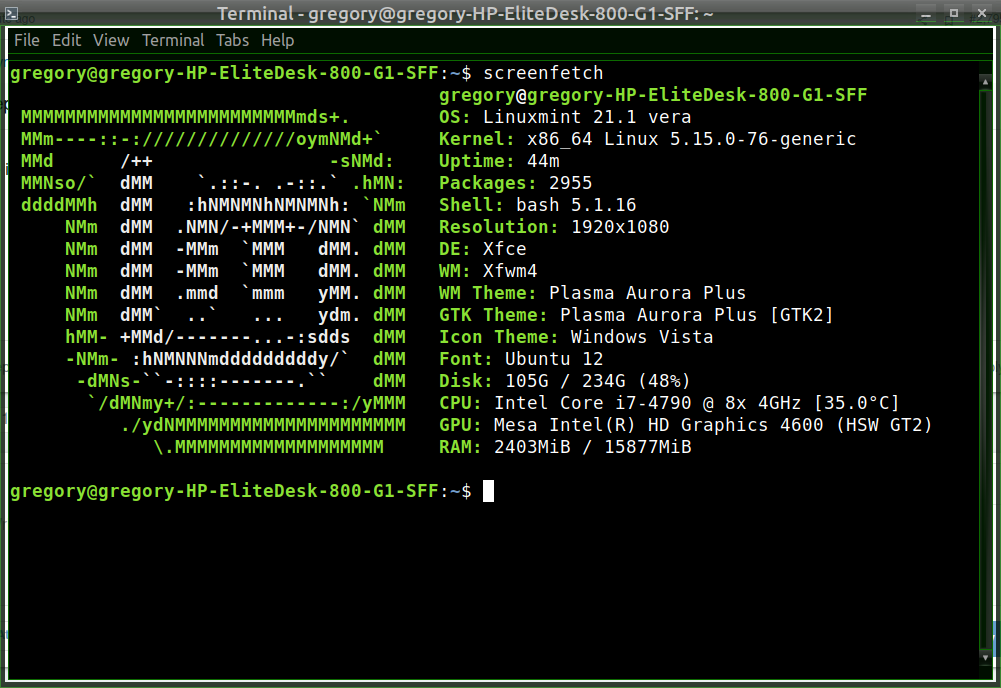The height and width of the screenshot is (688, 1001).
Task: Close the Terminal window
Action: pos(982,13)
